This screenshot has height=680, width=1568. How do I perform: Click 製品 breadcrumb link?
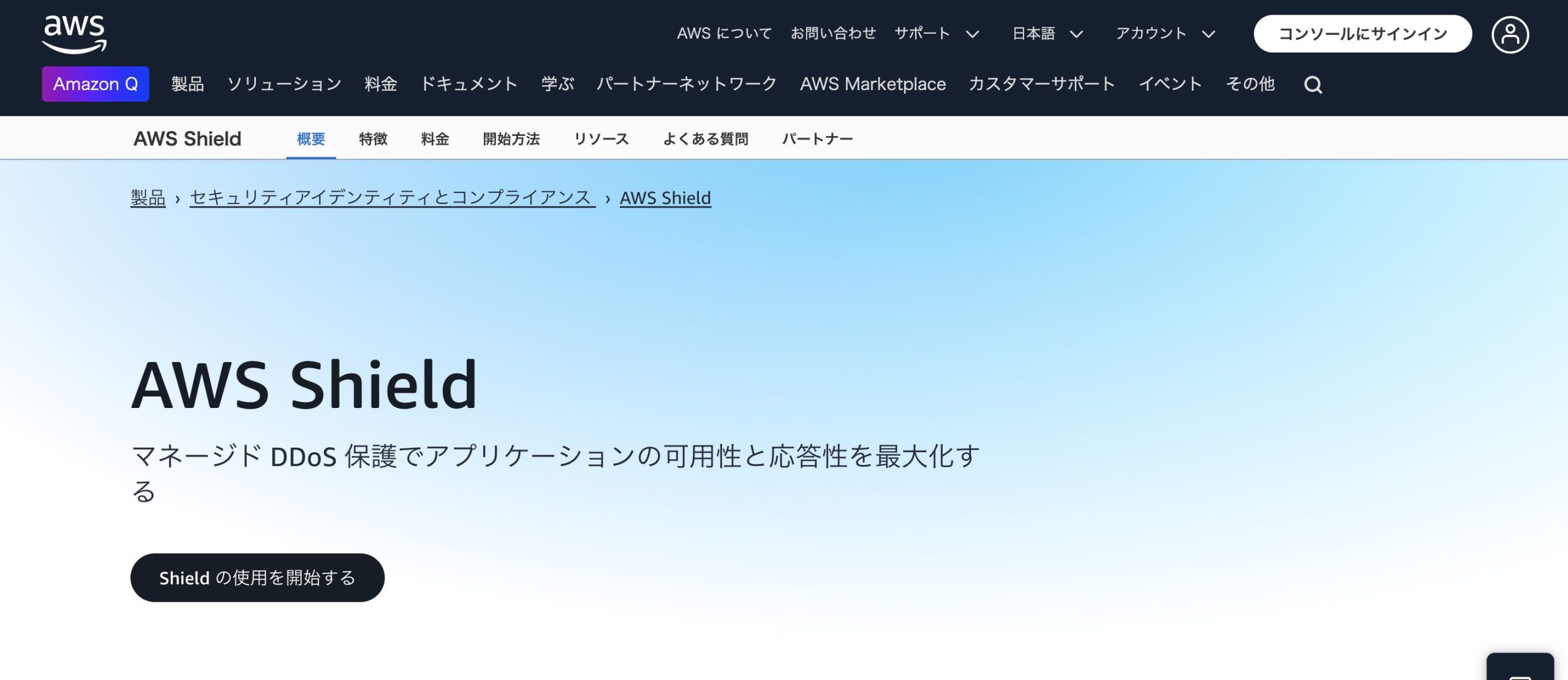pyautogui.click(x=148, y=198)
